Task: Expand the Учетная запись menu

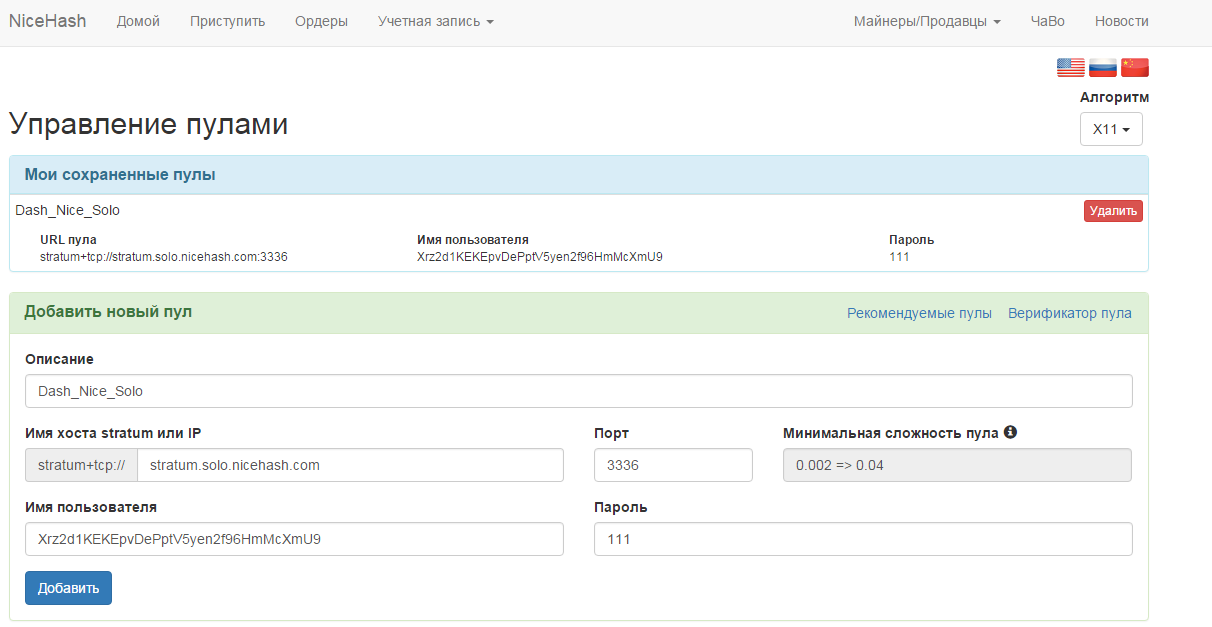Action: [x=435, y=21]
